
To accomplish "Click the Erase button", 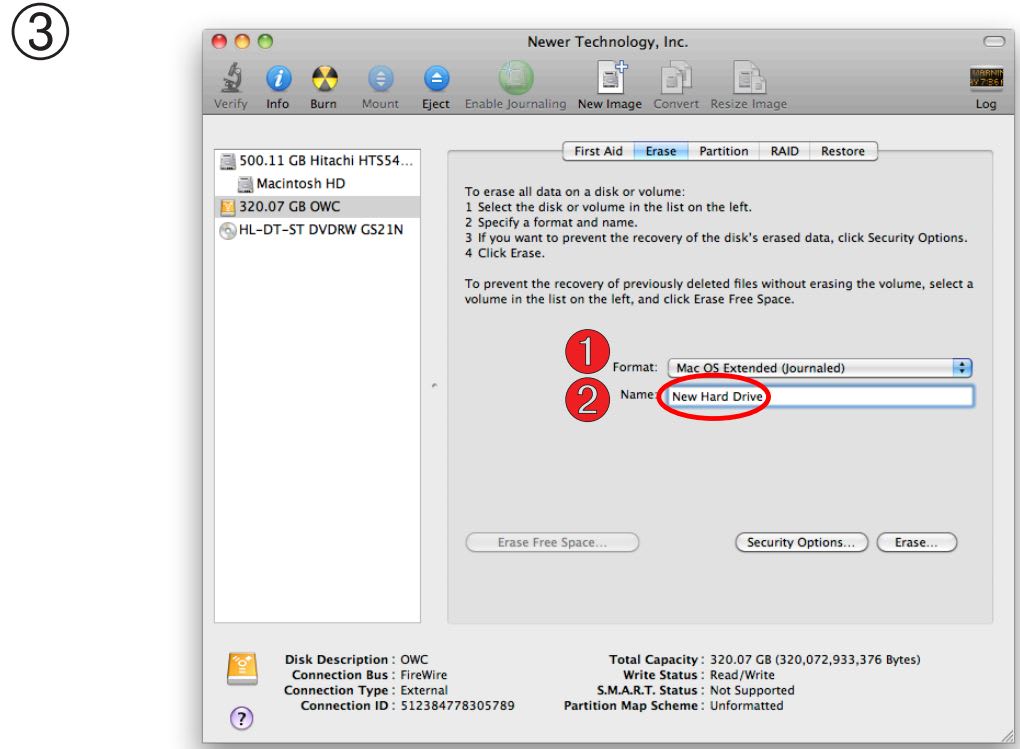I will 915,541.
